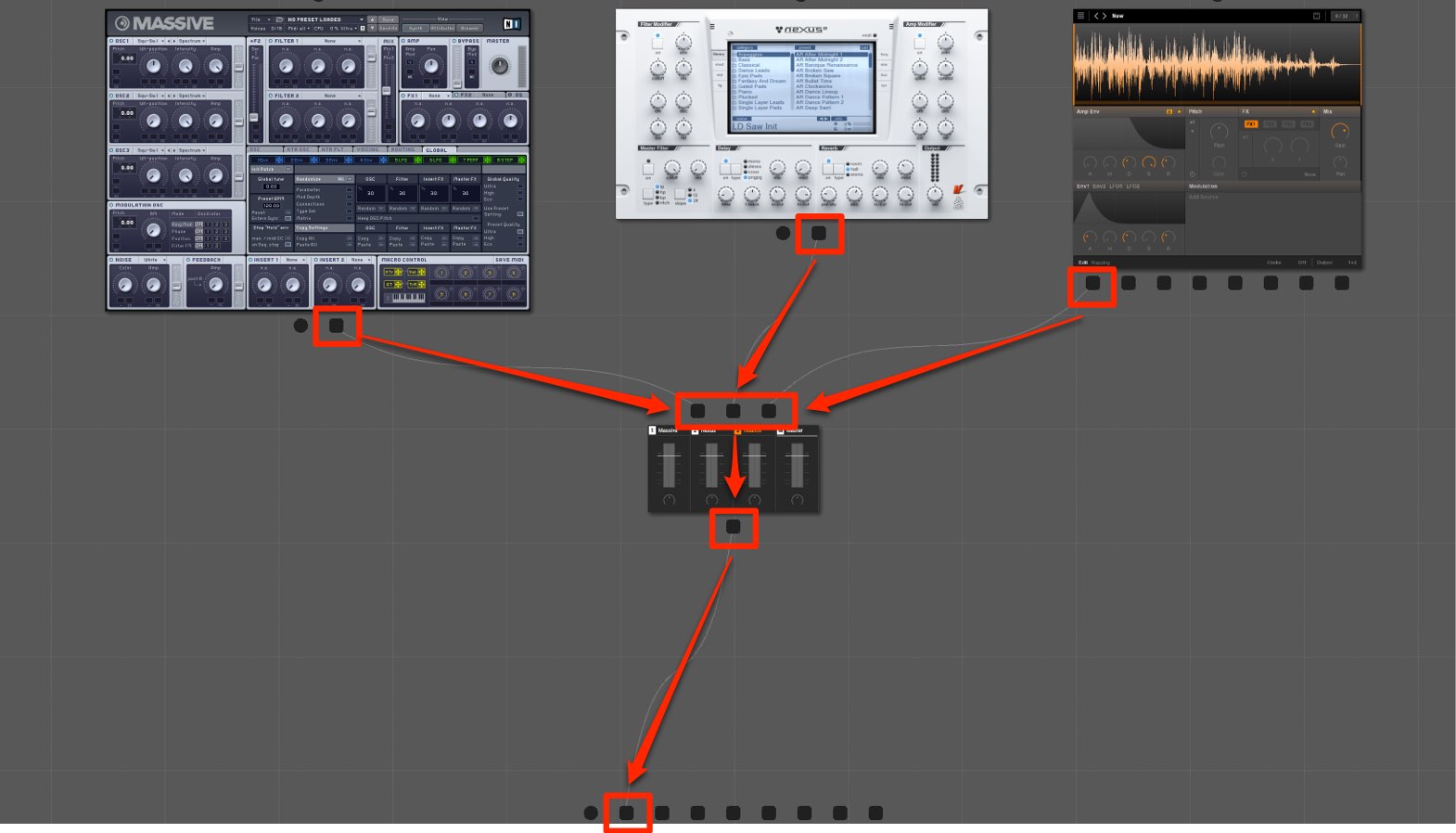
Task: Open the OSC2 Spectrum mode dropdown
Action: pos(192,96)
